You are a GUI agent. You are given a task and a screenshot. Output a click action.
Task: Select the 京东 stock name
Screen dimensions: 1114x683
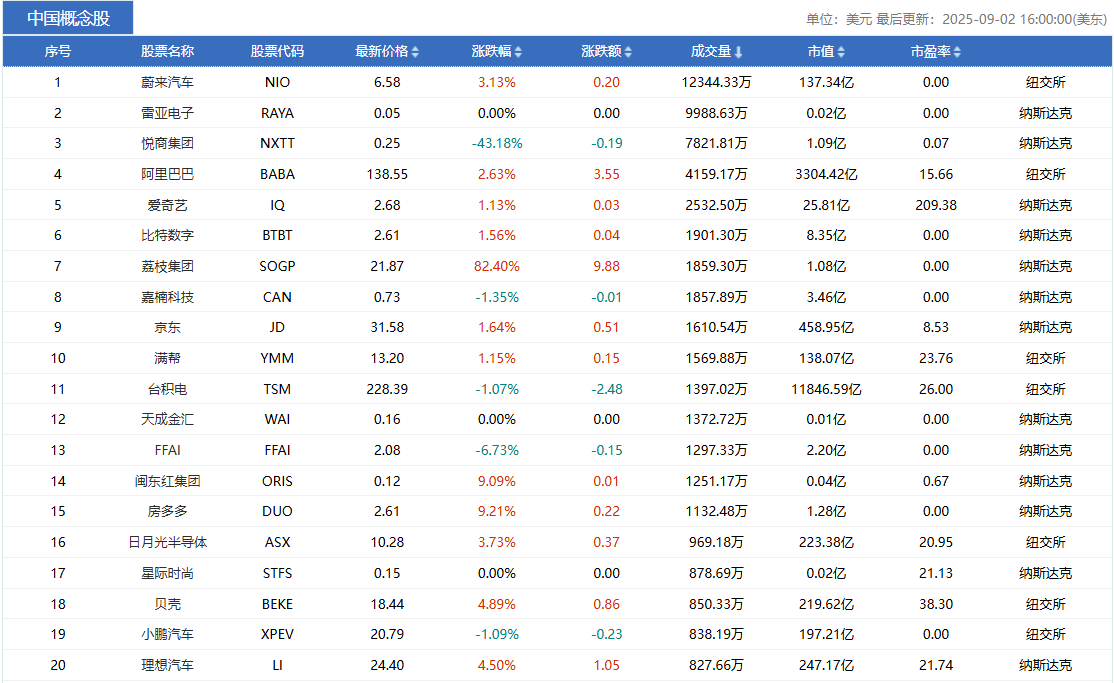click(167, 328)
